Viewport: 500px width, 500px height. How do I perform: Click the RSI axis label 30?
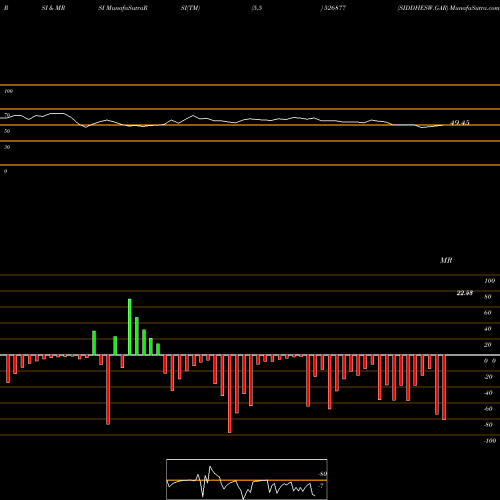(x=7, y=147)
